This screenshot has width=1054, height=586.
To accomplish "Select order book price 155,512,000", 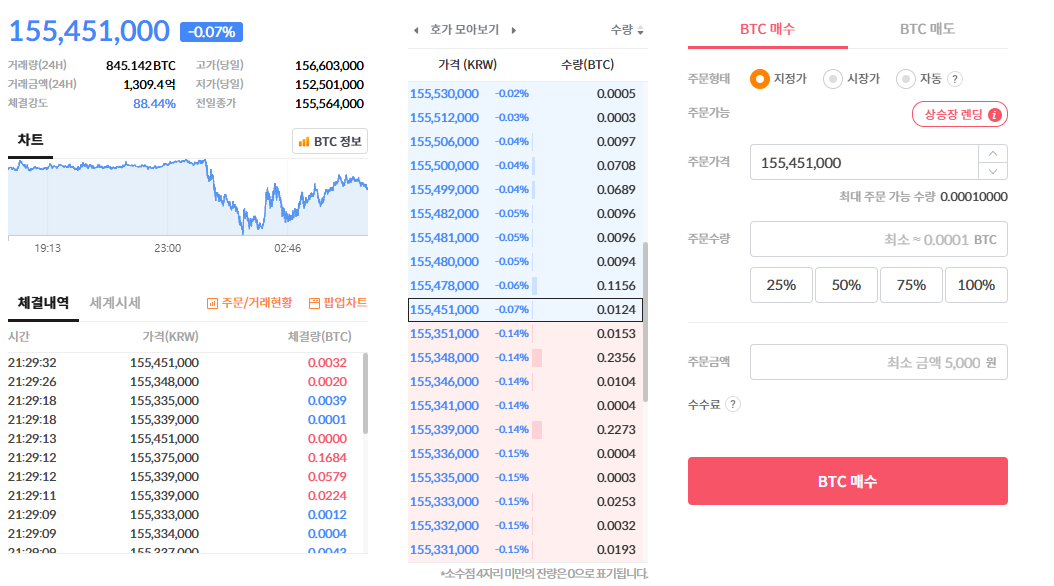I will point(444,118).
